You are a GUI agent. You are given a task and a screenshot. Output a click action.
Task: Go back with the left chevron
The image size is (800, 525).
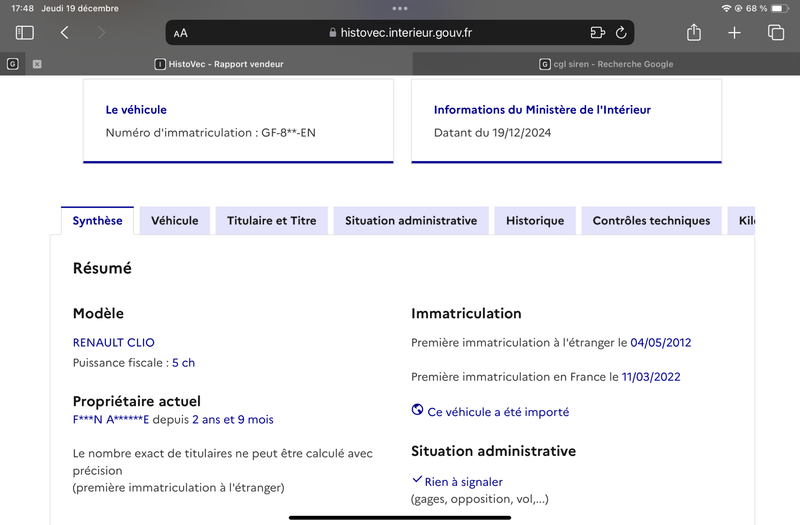pyautogui.click(x=64, y=33)
